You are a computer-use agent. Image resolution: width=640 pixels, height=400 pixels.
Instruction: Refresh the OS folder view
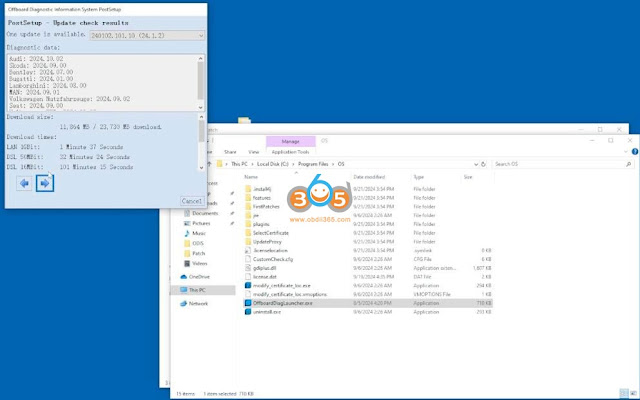tap(484, 164)
